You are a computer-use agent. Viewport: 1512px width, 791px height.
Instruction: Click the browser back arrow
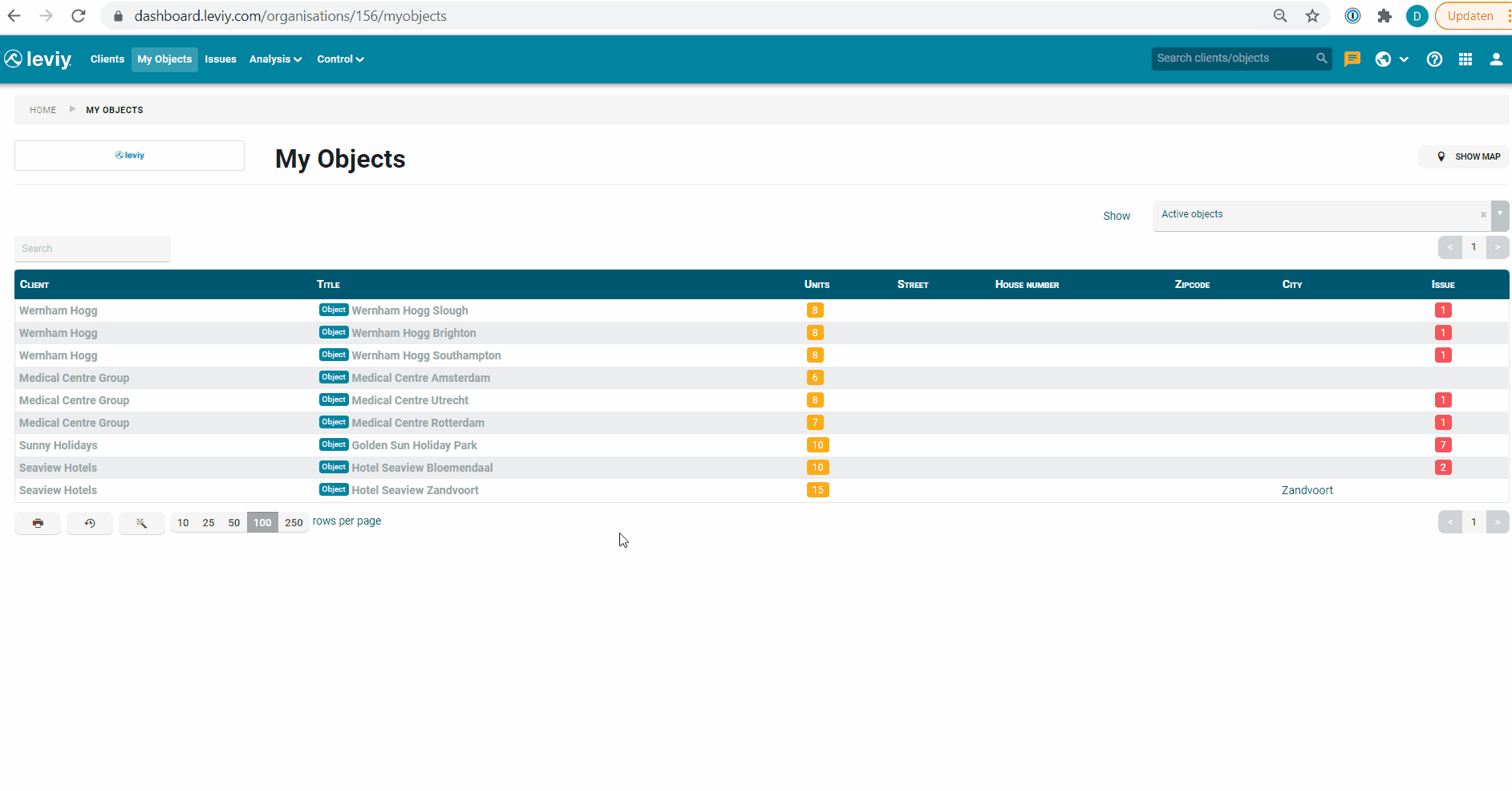pos(14,16)
